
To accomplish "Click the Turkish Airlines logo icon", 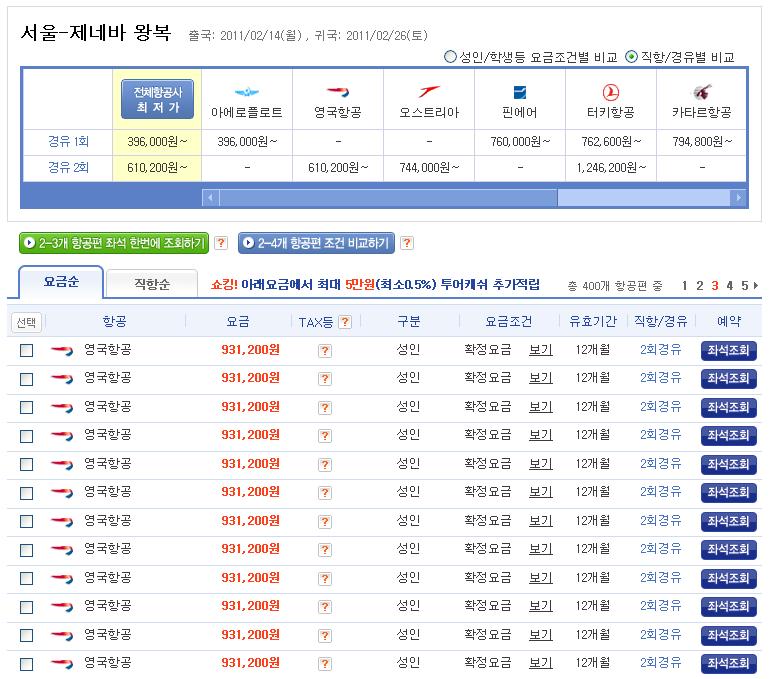I will (610, 92).
